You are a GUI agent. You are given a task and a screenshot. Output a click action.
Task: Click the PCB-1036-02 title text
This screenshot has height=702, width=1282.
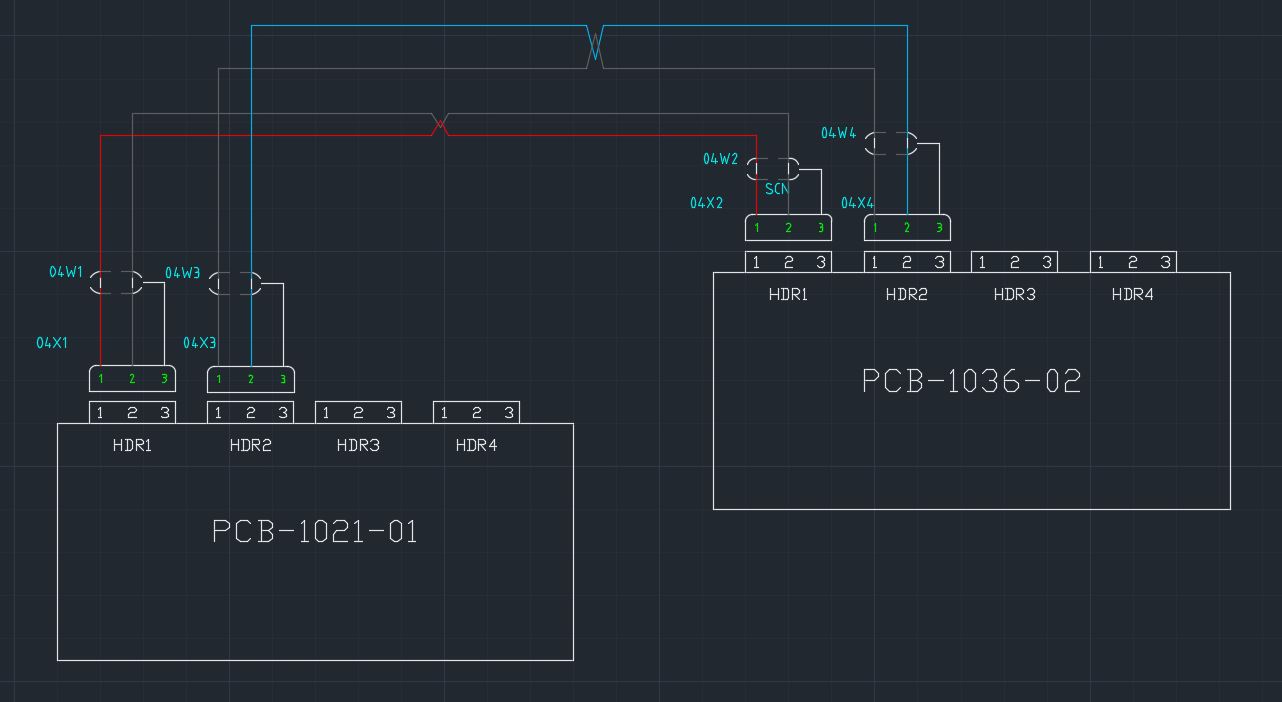[x=970, y=381]
